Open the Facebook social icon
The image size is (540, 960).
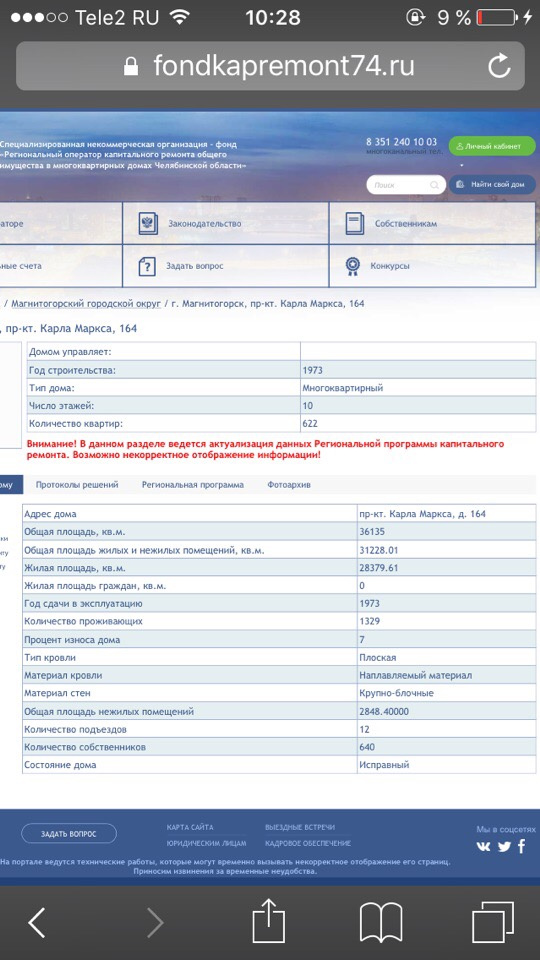pyautogui.click(x=522, y=847)
